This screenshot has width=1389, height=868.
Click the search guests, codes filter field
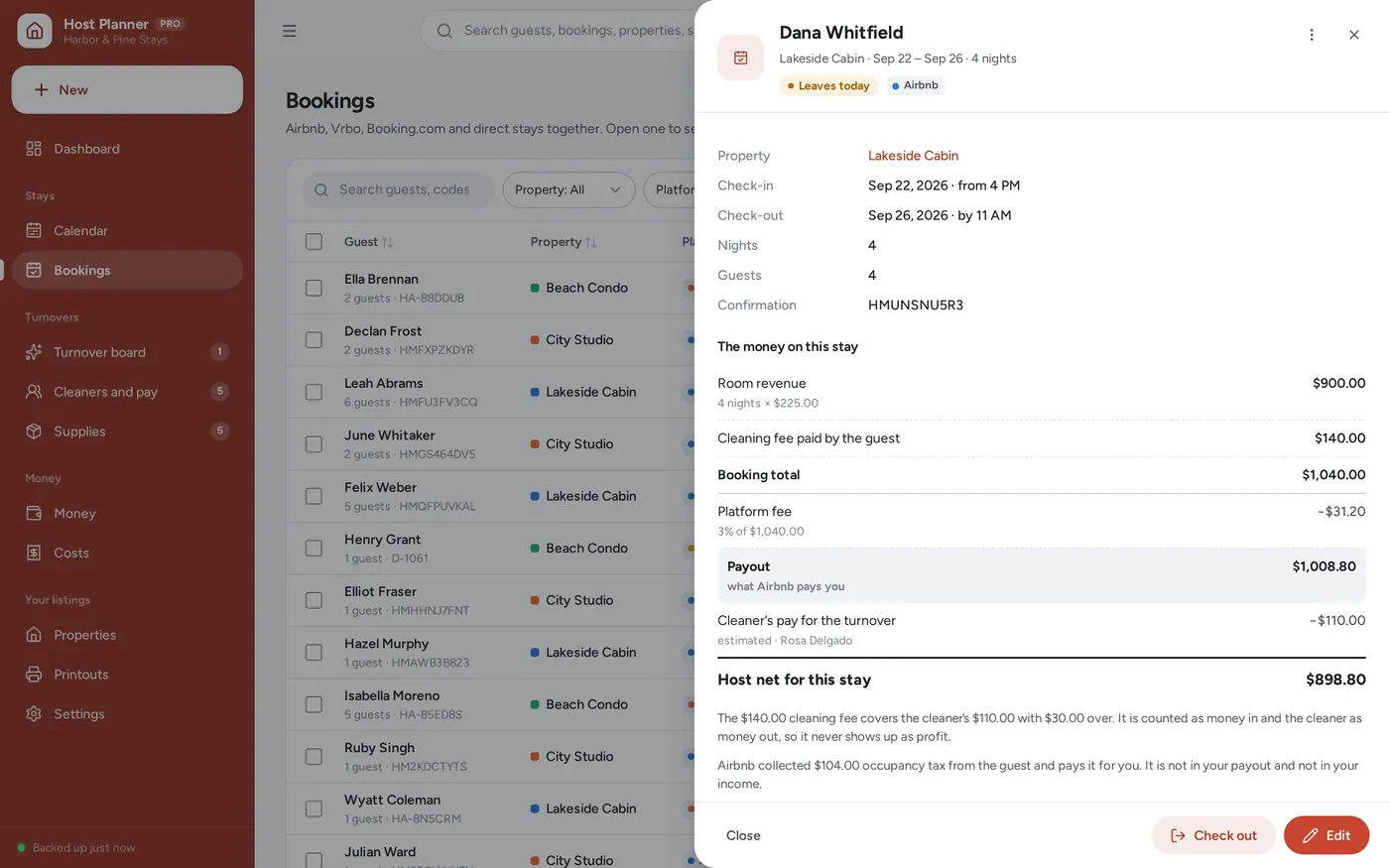[x=398, y=189]
